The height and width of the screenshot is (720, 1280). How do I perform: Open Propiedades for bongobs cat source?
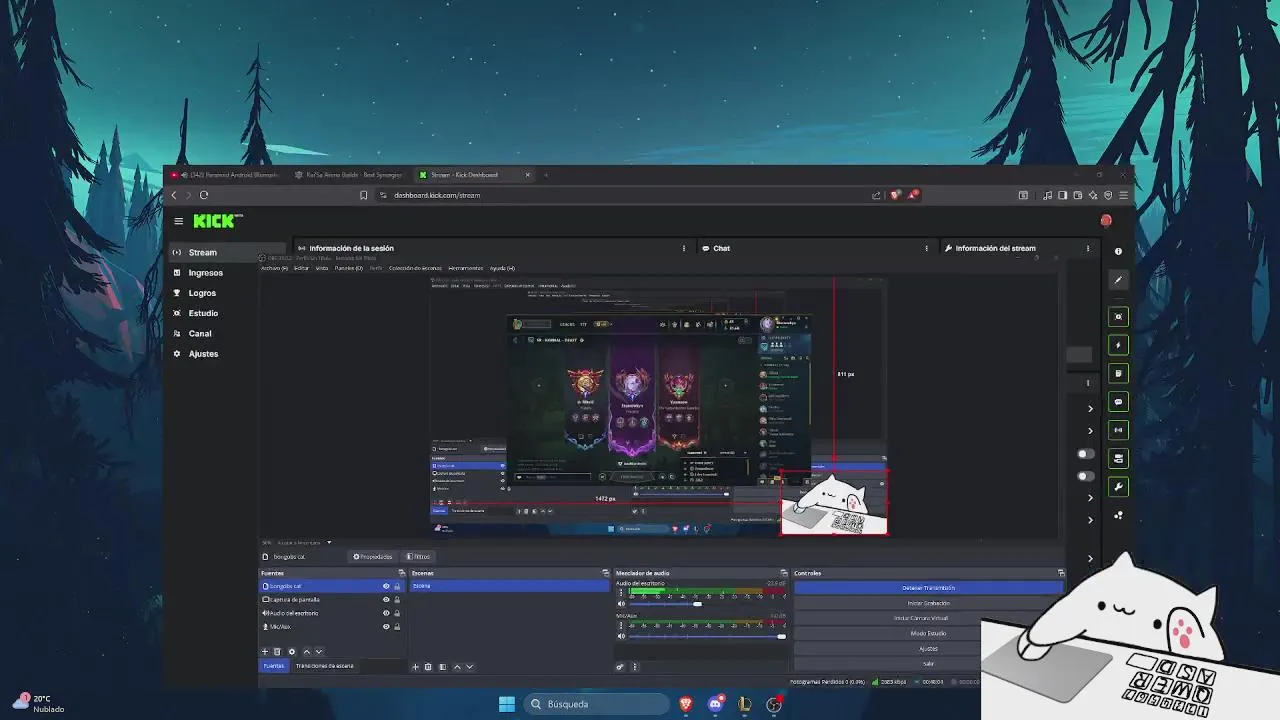tap(373, 557)
